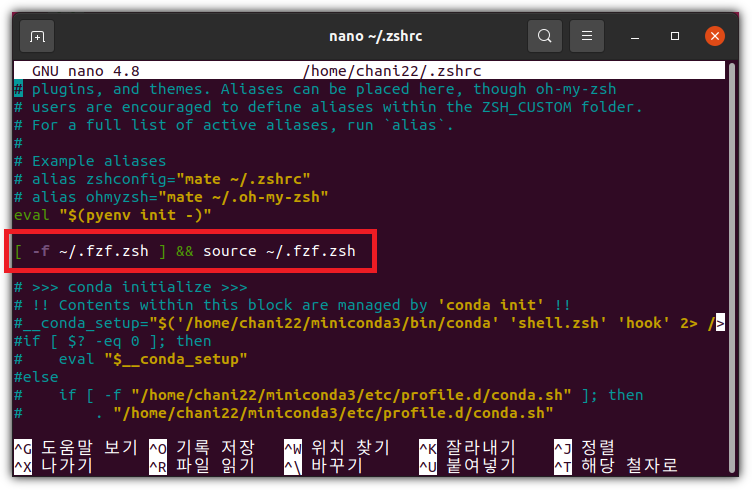752x490 pixels.
Task: Click the 'Contents within this block' line
Action: pyautogui.click(x=293, y=305)
